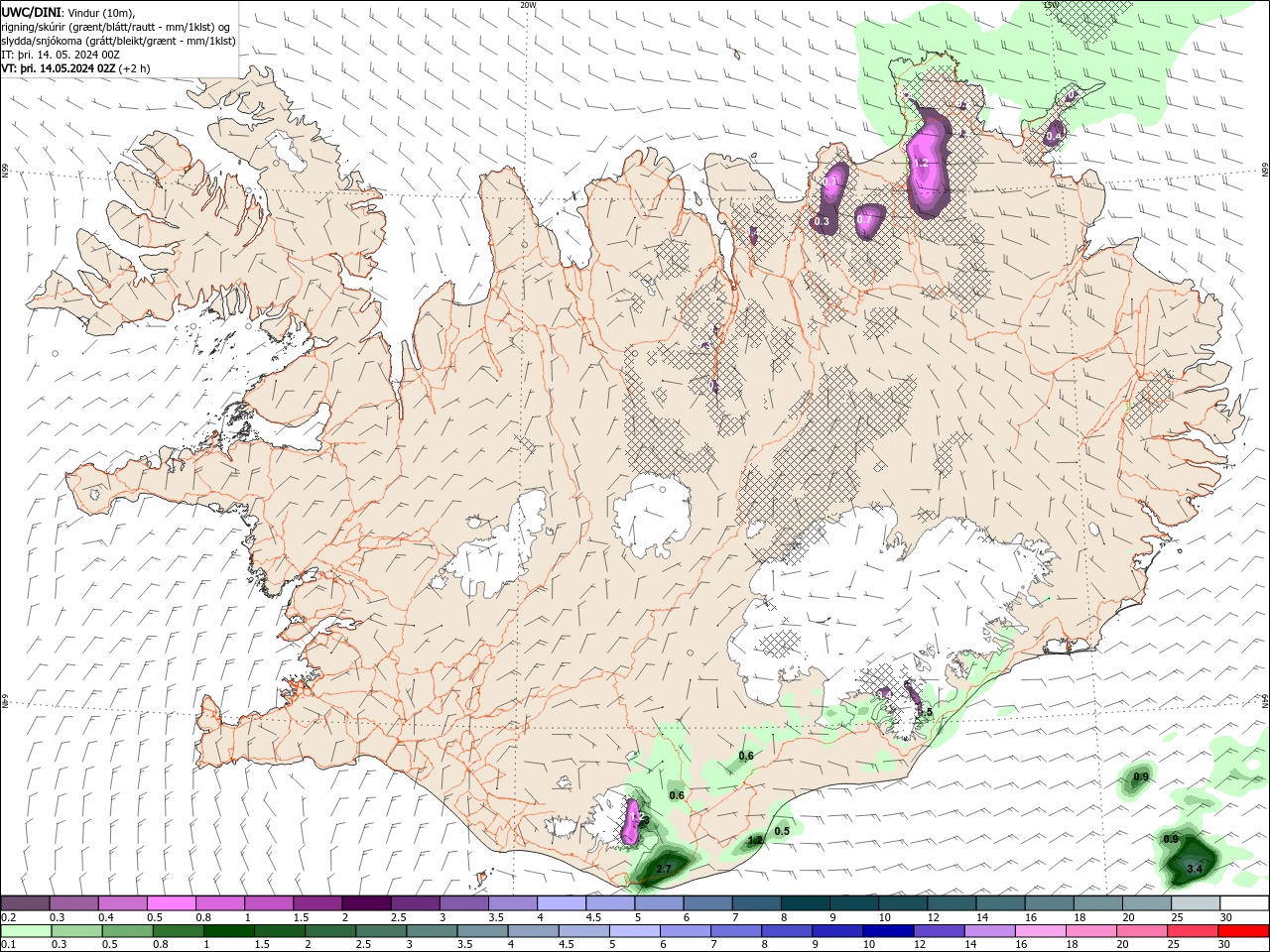
Task: Click the dark grey-purple 0.2–0.3 snow scale swatch
Action: click(x=25, y=903)
